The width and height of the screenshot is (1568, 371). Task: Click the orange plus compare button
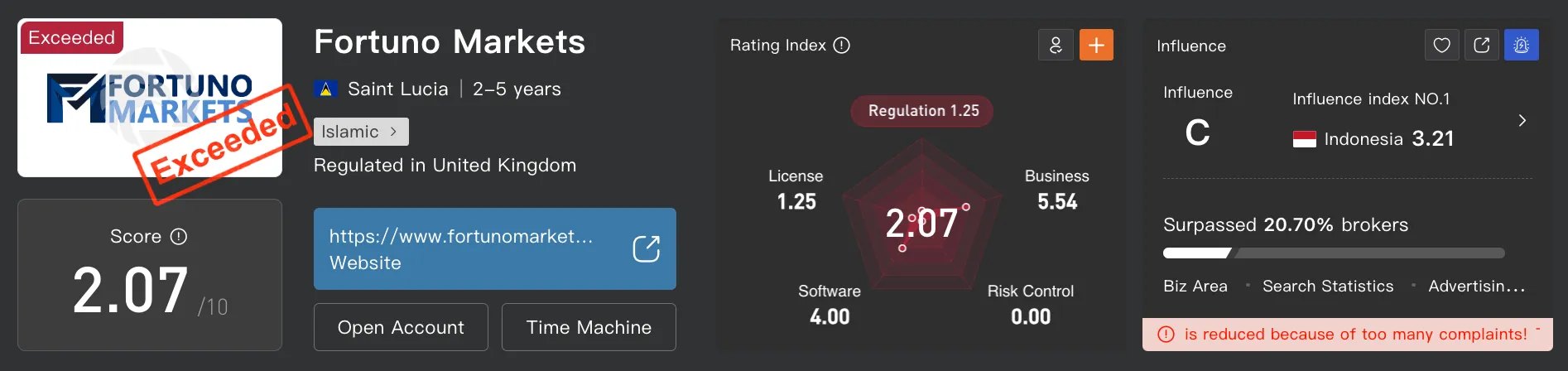click(1096, 45)
